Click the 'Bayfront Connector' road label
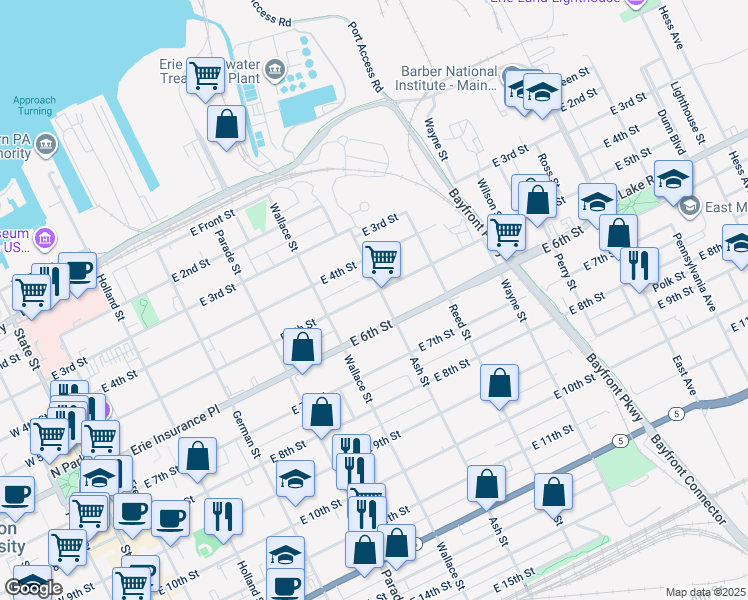 tap(688, 479)
